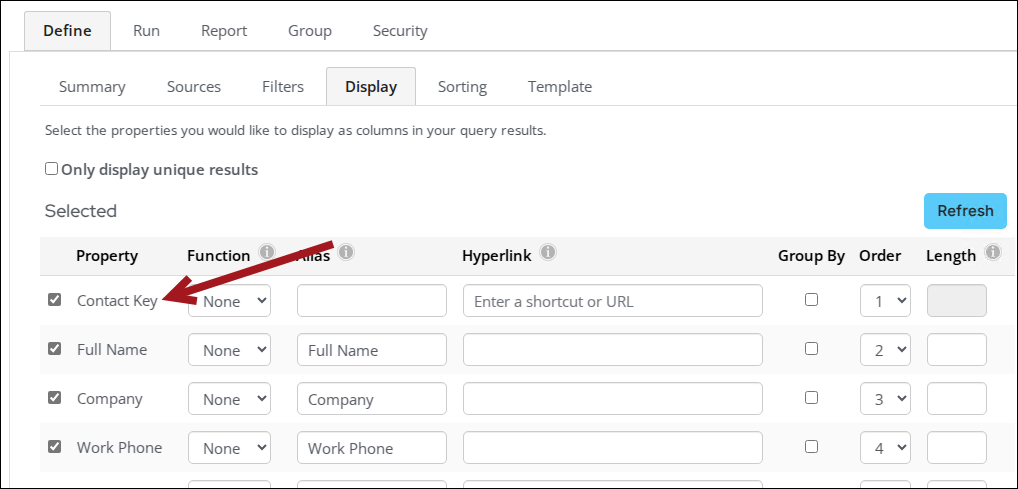Click the Work Phone property label

119,447
